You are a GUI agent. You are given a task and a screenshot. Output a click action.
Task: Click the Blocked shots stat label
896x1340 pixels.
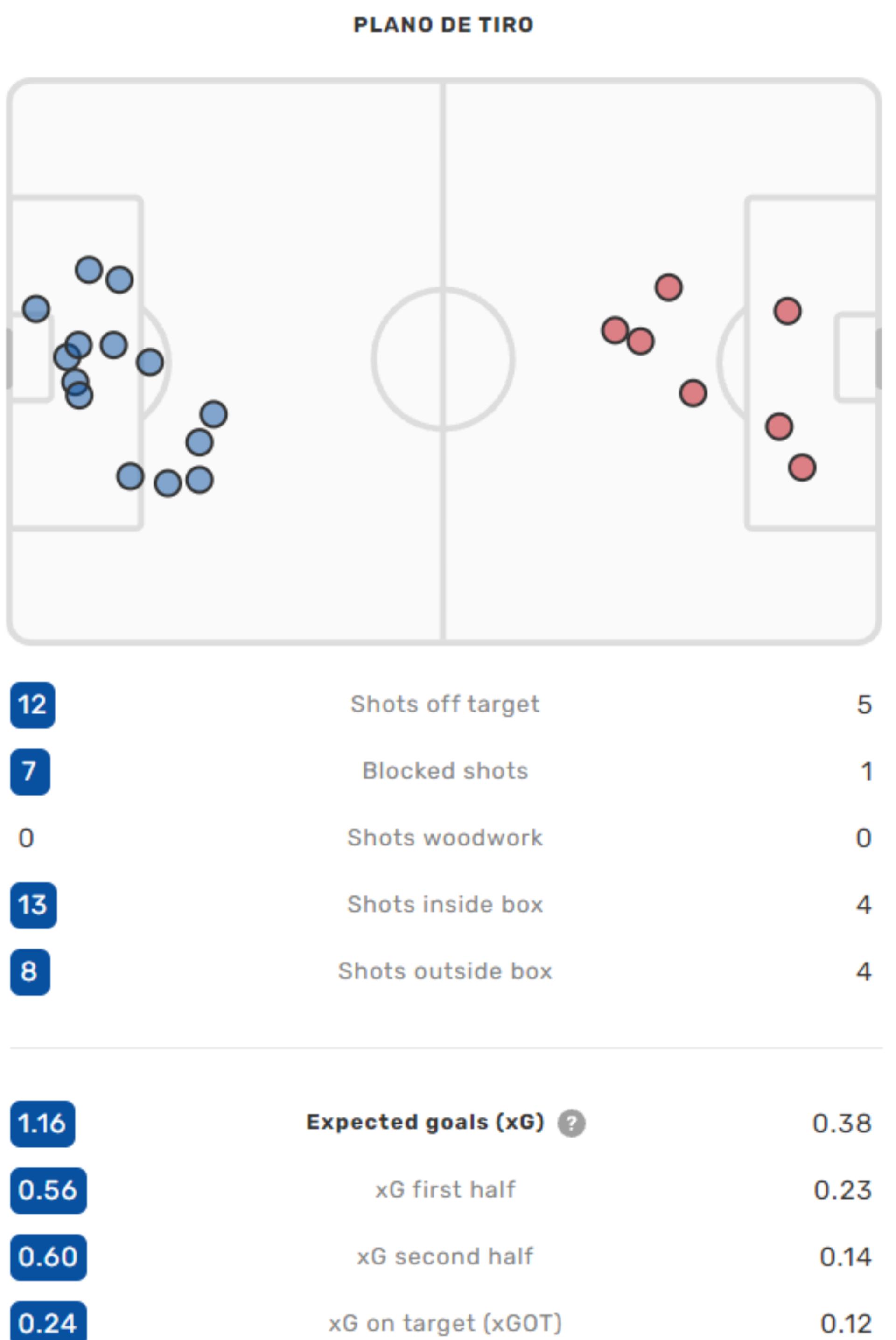coord(445,771)
